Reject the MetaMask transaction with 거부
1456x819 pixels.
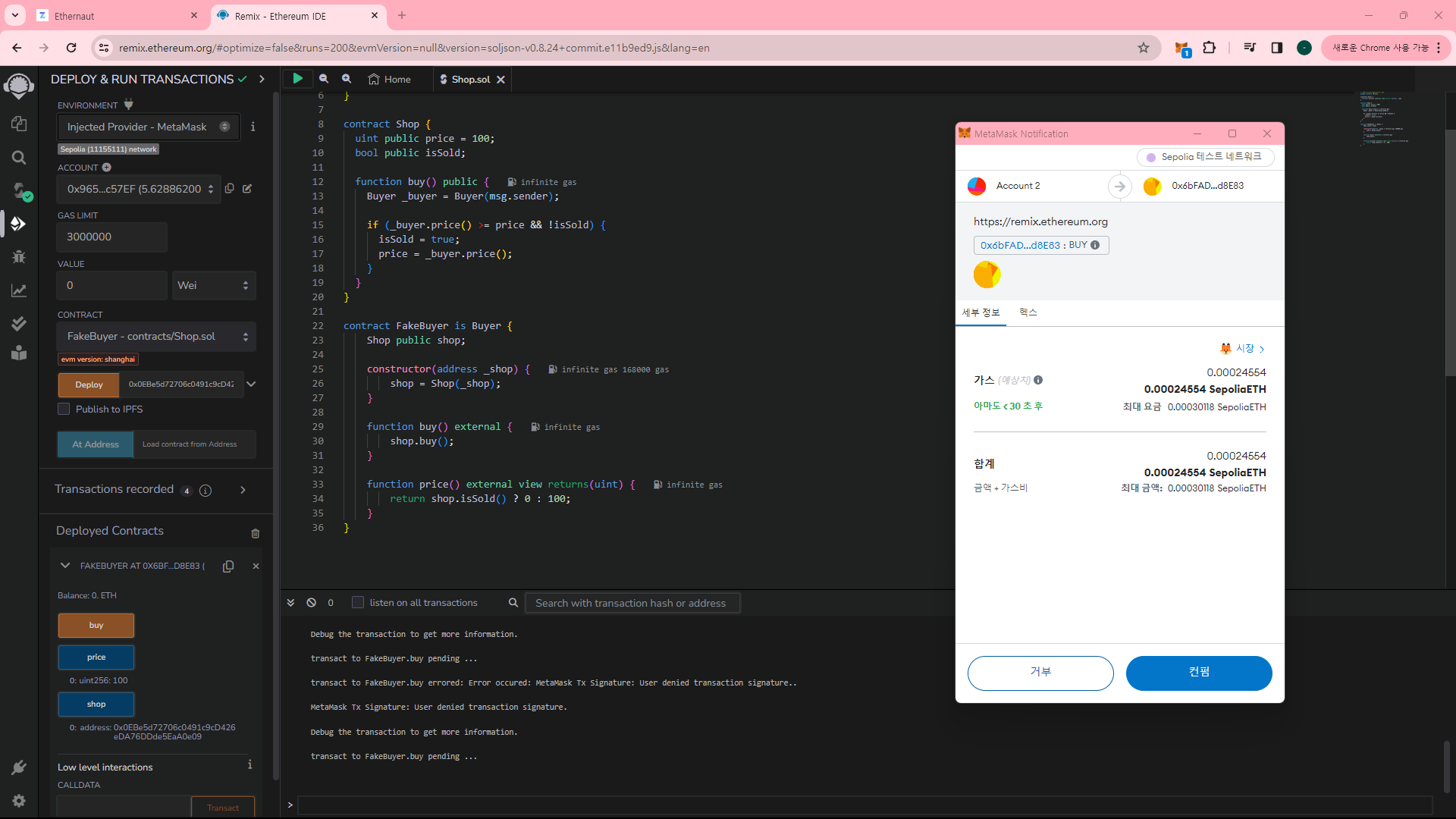[1040, 673]
